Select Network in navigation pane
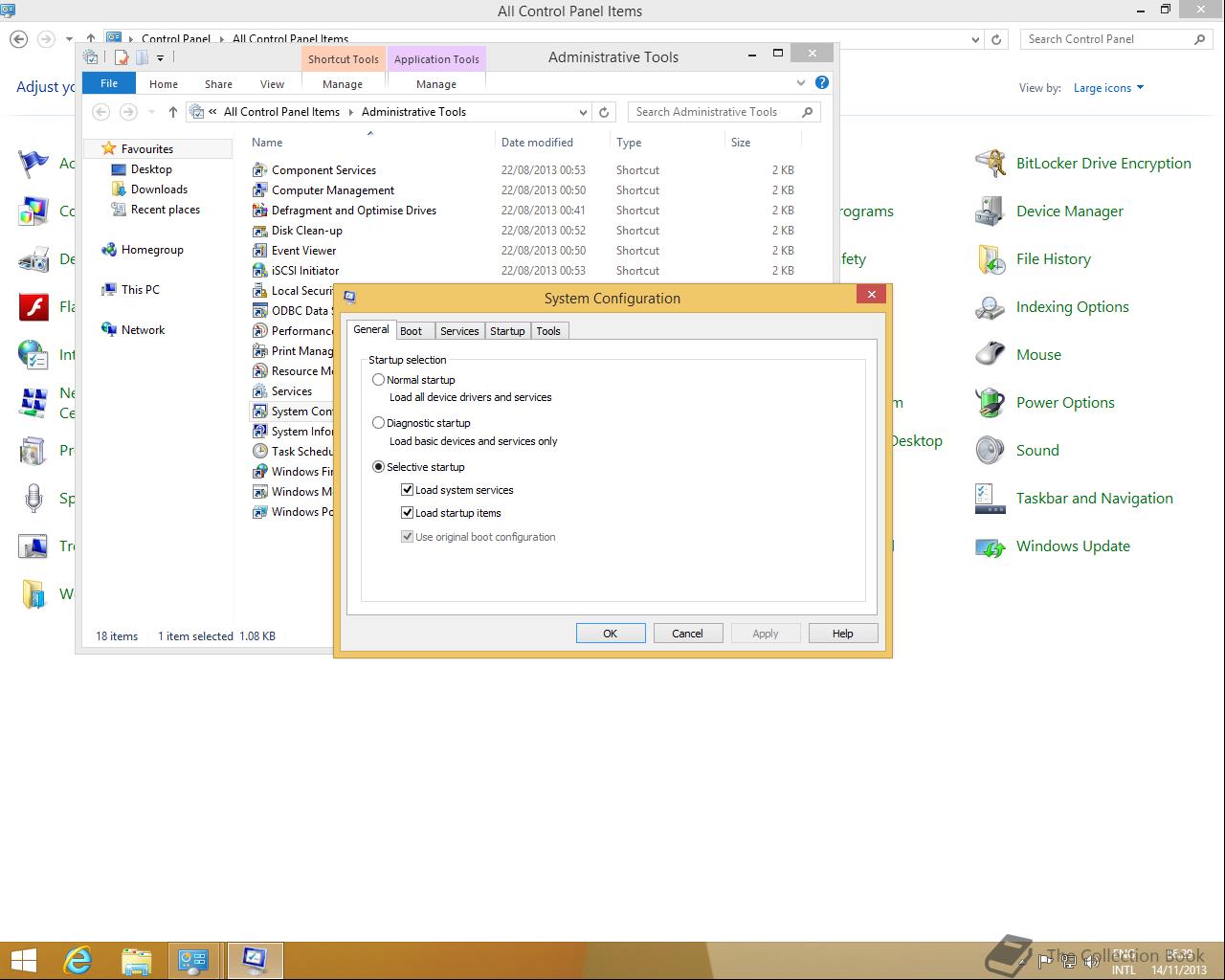This screenshot has width=1225, height=980. click(x=143, y=330)
